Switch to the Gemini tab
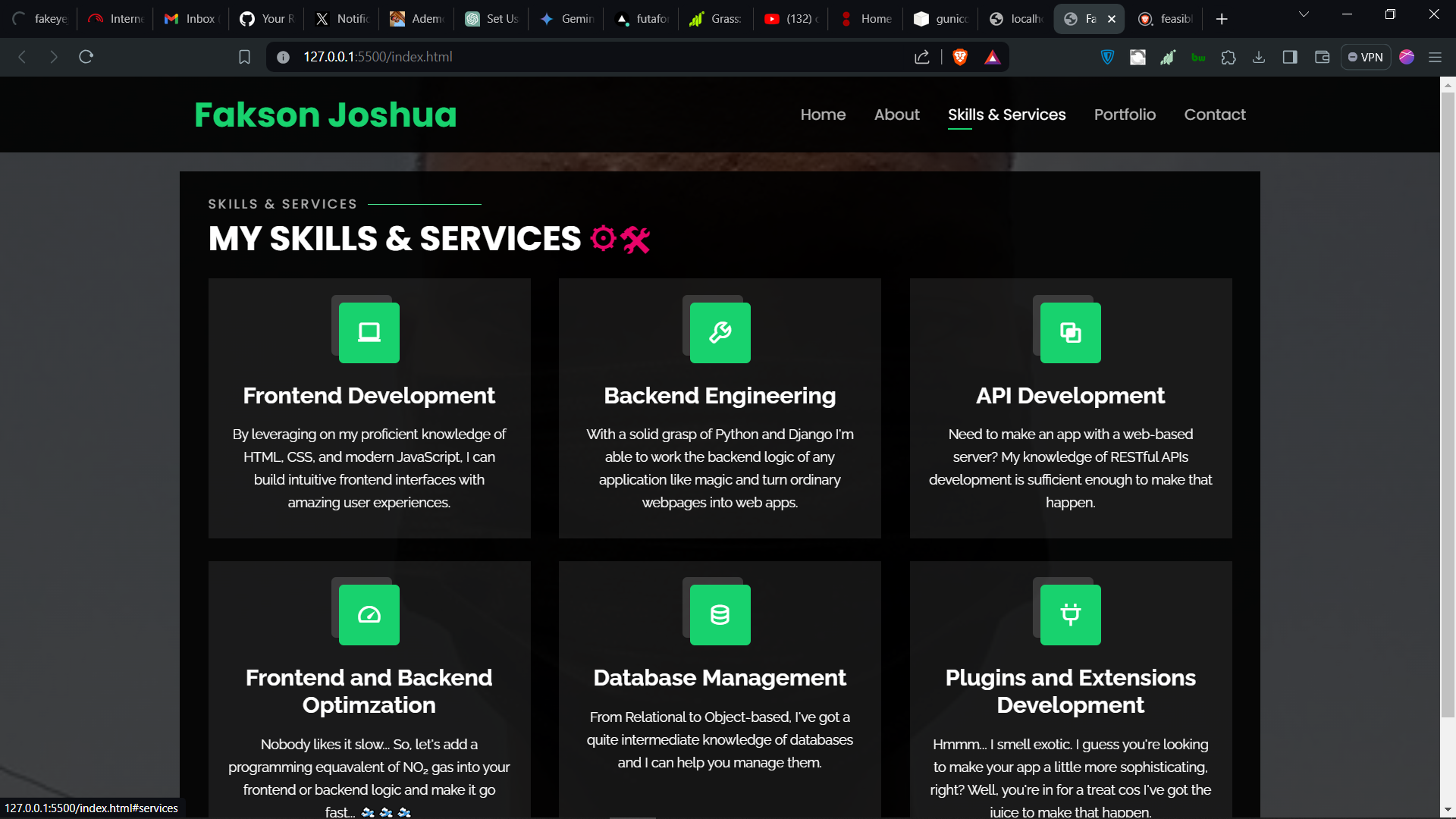The width and height of the screenshot is (1456, 819). pyautogui.click(x=566, y=19)
